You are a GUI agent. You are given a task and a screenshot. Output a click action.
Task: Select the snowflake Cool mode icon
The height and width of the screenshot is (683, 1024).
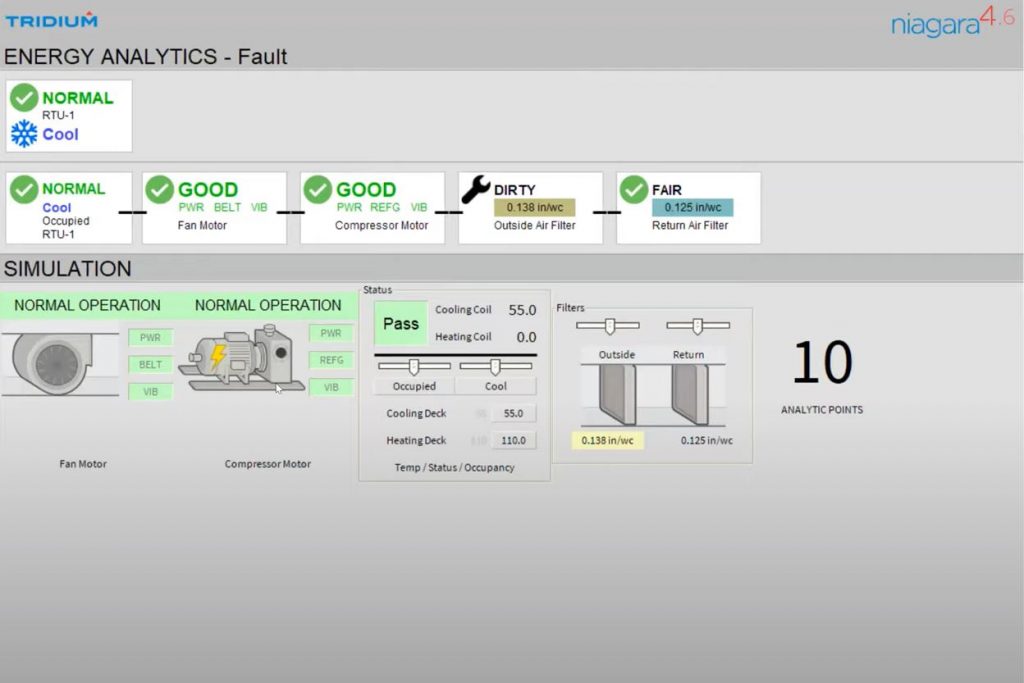(23, 132)
